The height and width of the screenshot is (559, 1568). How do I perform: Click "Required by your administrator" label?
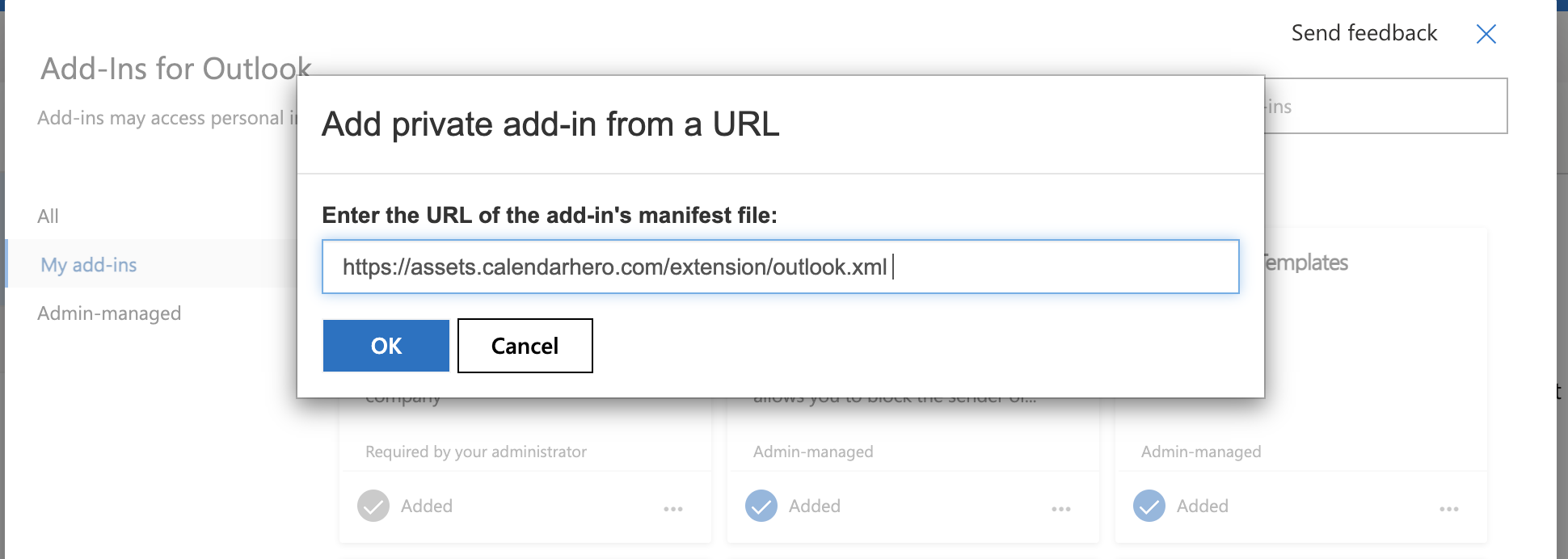point(476,452)
